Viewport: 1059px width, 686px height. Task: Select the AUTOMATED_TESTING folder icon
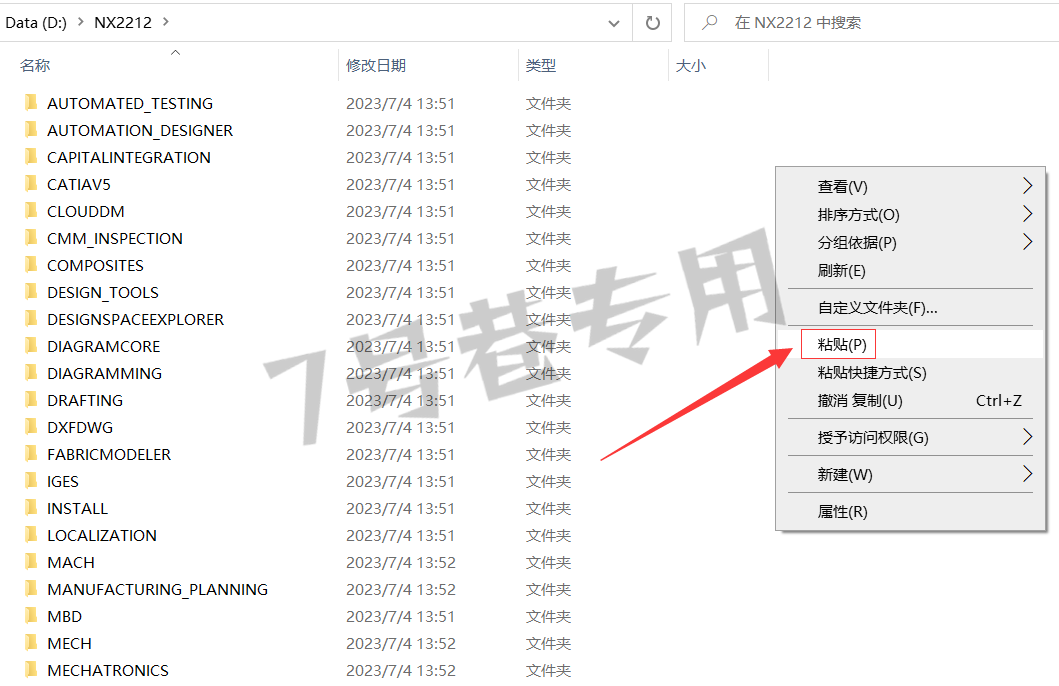click(x=31, y=103)
